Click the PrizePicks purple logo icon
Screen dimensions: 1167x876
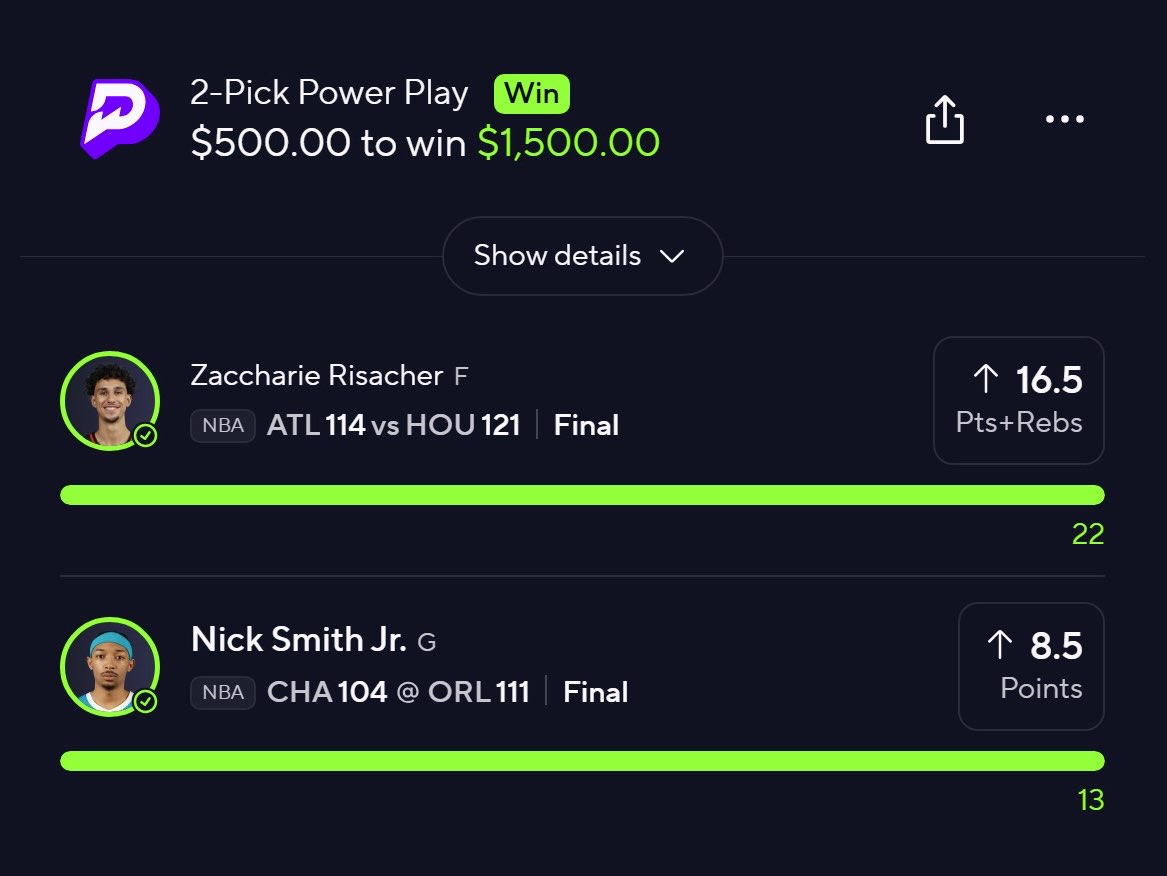(120, 118)
